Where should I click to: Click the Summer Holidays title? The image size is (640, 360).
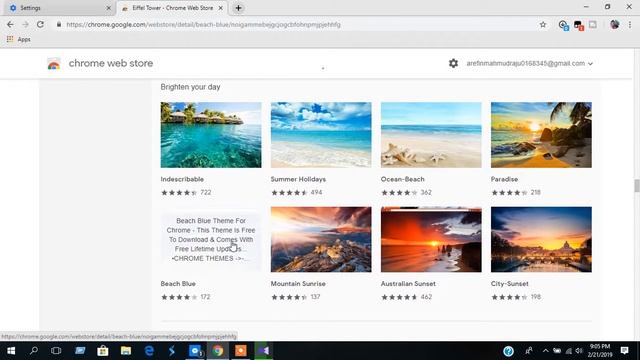(298, 179)
